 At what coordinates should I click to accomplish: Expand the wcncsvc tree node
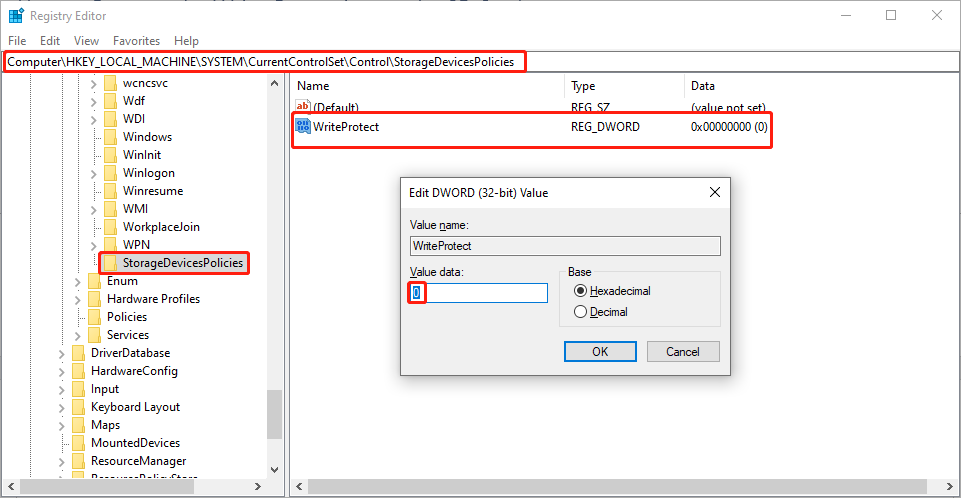93,84
